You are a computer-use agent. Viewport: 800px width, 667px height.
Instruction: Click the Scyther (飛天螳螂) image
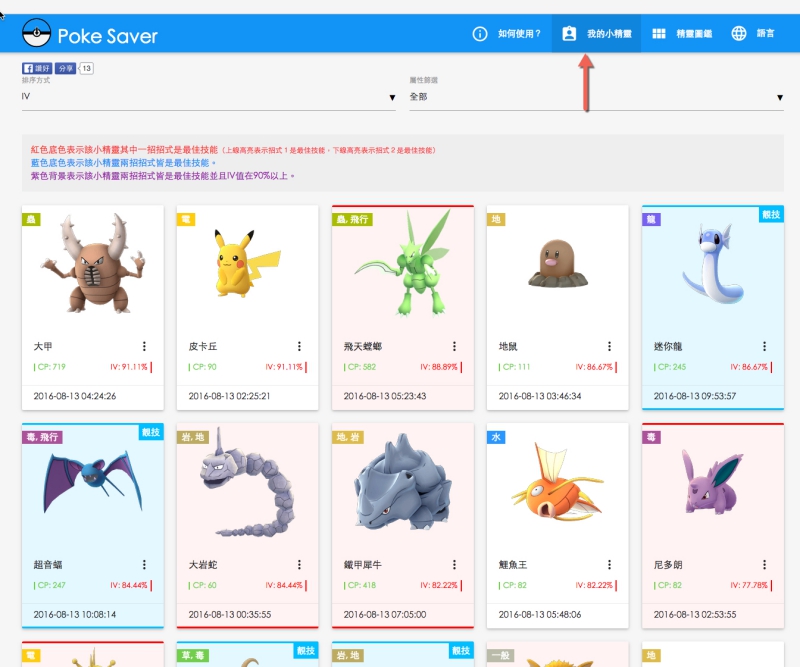pyautogui.click(x=403, y=263)
